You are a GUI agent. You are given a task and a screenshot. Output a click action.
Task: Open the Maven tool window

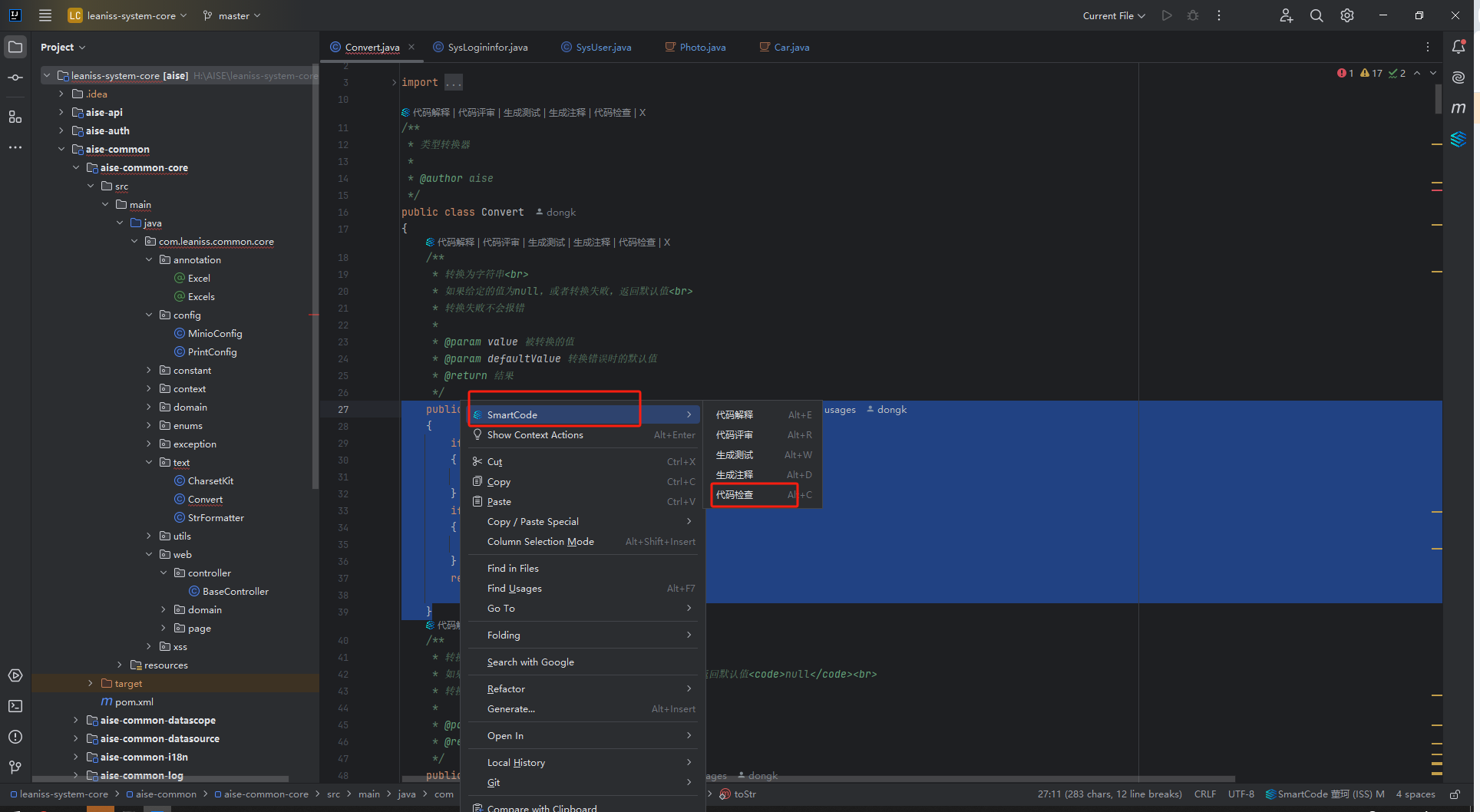point(1459,108)
